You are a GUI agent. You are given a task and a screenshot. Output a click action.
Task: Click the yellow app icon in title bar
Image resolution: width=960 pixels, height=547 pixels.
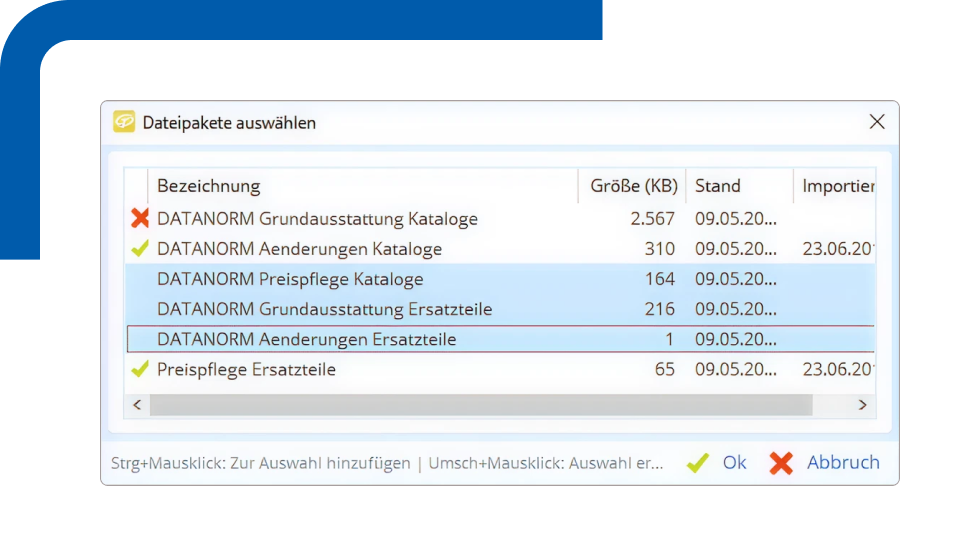point(124,122)
